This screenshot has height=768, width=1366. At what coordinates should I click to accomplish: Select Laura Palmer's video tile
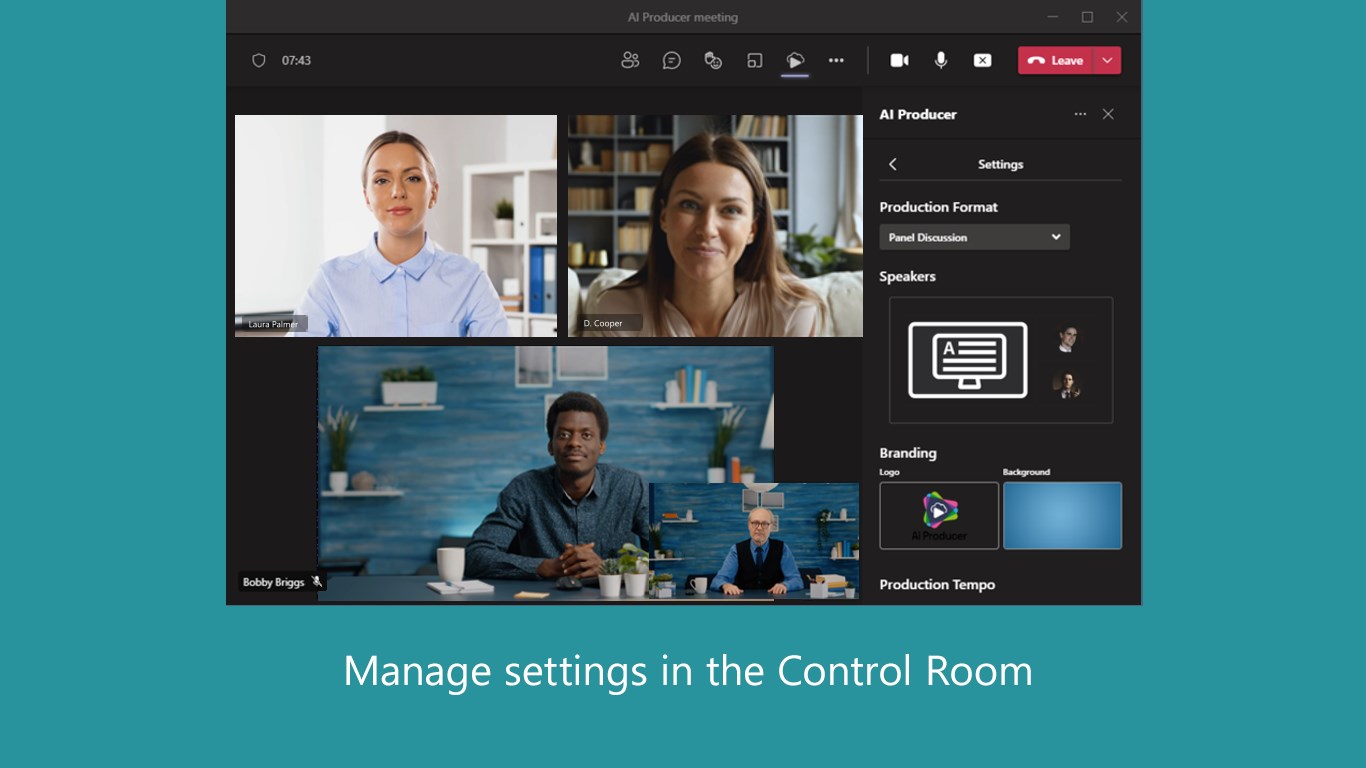396,226
